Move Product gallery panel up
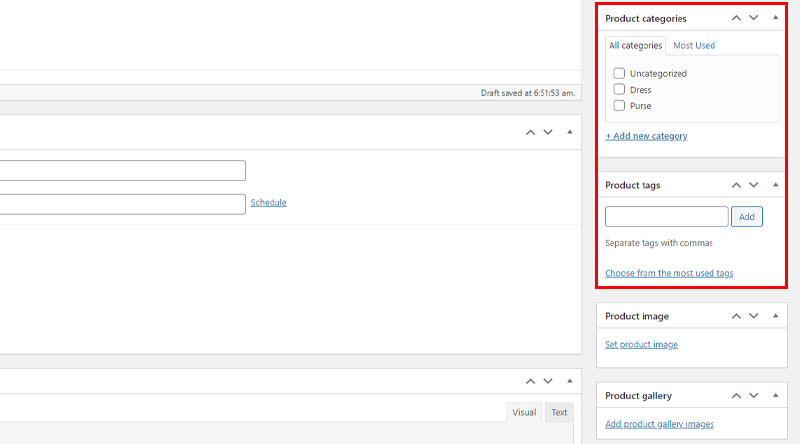The image size is (800, 444). coord(736,396)
